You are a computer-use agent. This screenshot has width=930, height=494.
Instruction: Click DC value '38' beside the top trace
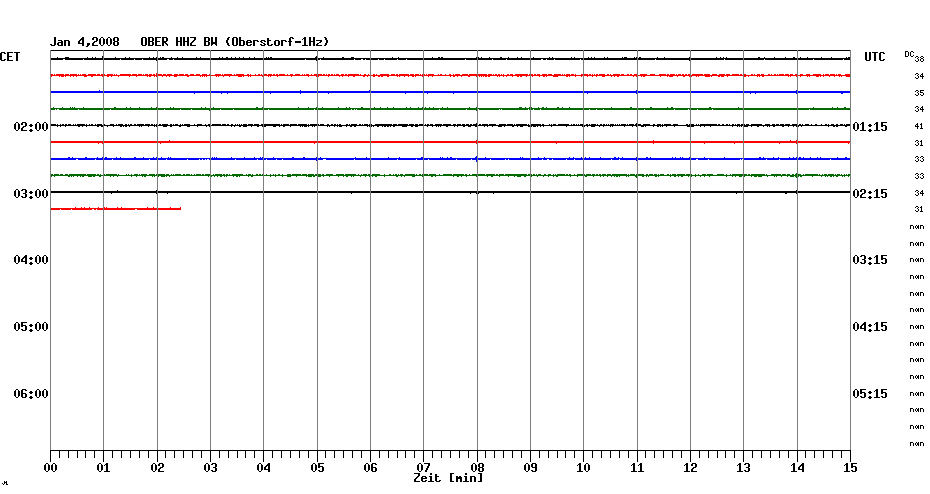[919, 59]
